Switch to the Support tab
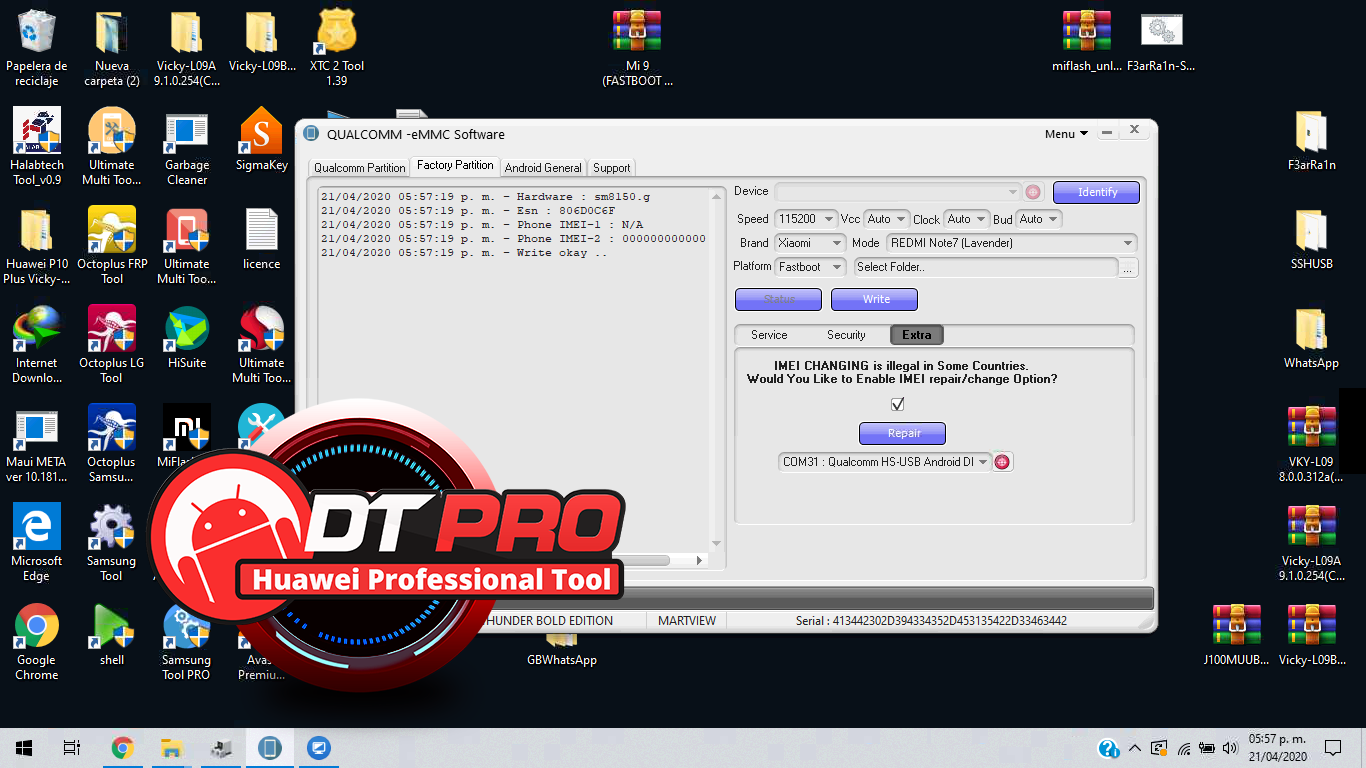The height and width of the screenshot is (768, 1366). (611, 168)
